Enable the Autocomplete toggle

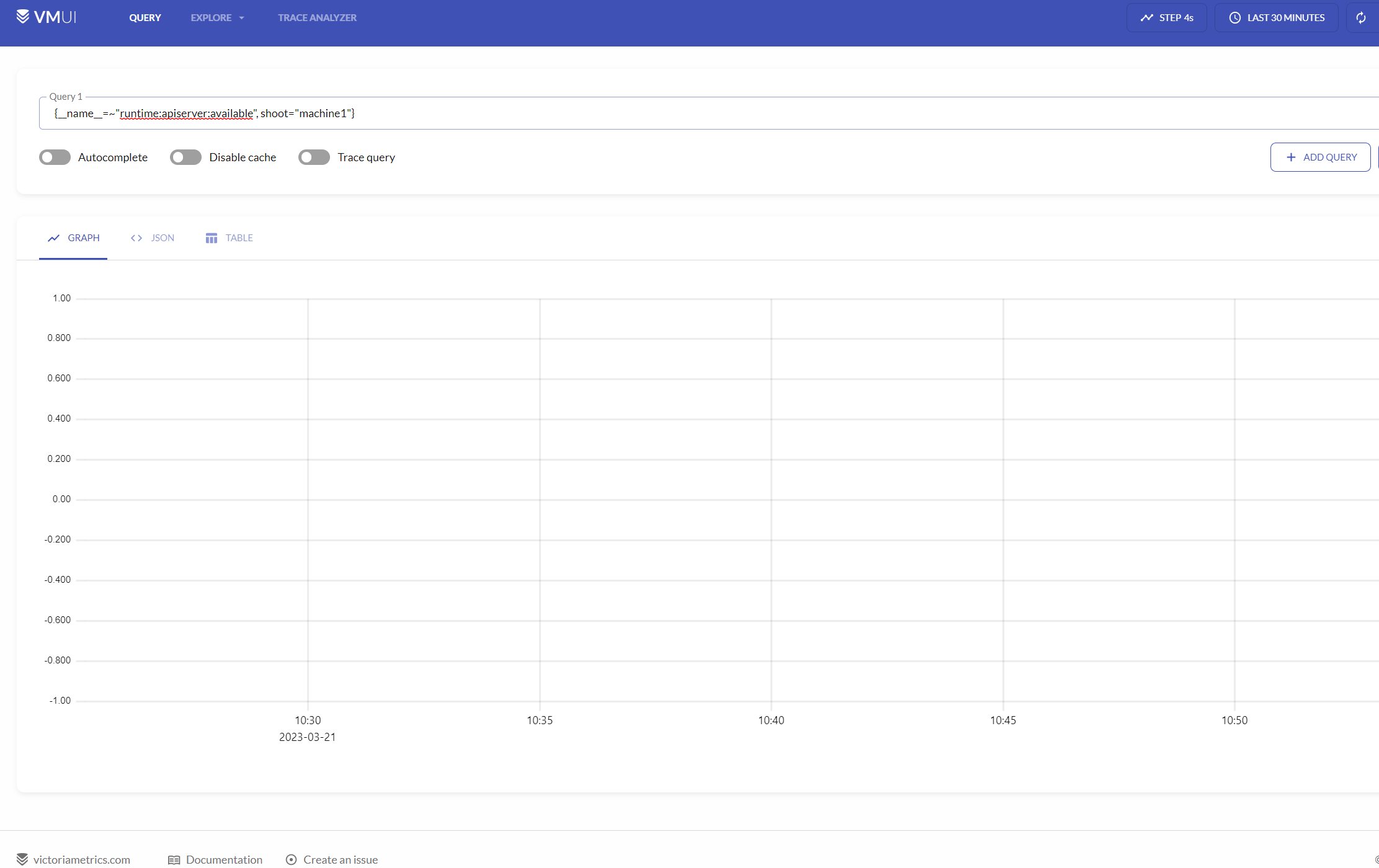click(x=55, y=157)
